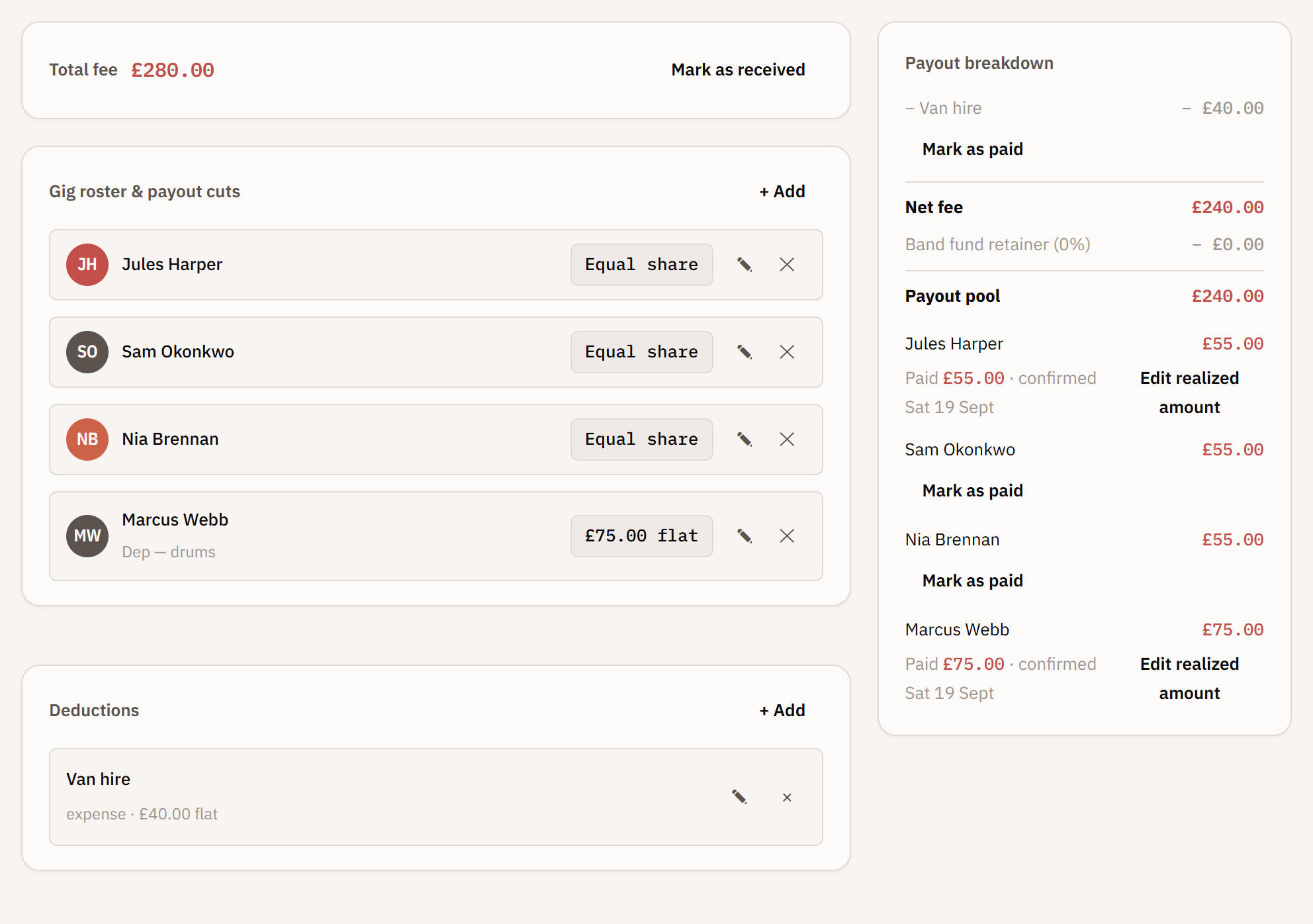Mark Van hire as paid
The width and height of the screenshot is (1313, 924).
click(x=972, y=150)
